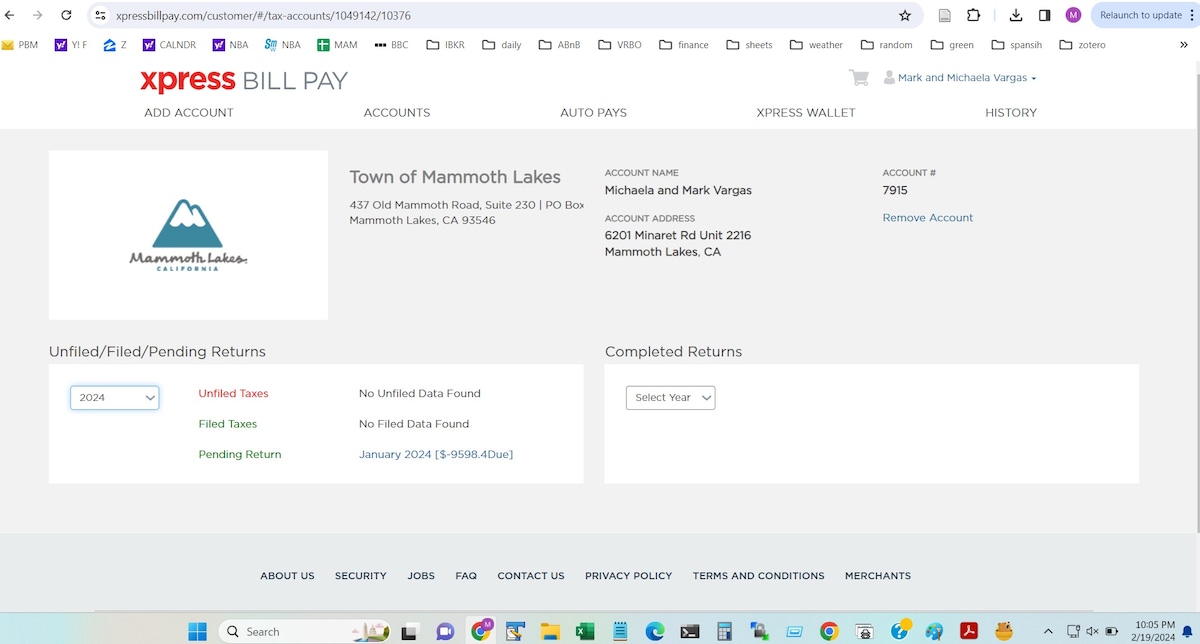Image resolution: width=1200 pixels, height=644 pixels.
Task: Open the browser extensions puzzle icon
Action: [x=973, y=15]
